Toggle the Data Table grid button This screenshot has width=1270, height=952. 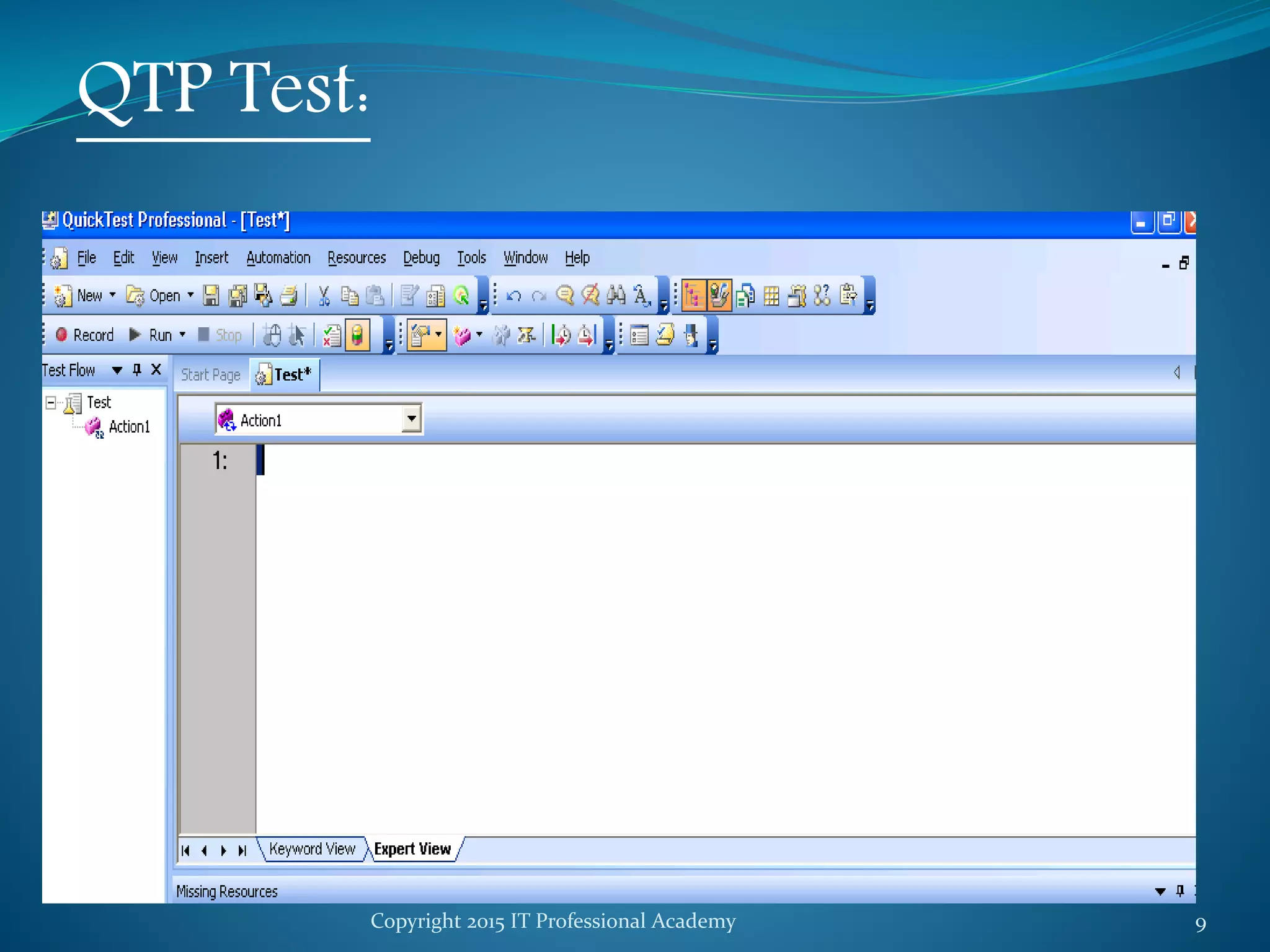point(771,296)
